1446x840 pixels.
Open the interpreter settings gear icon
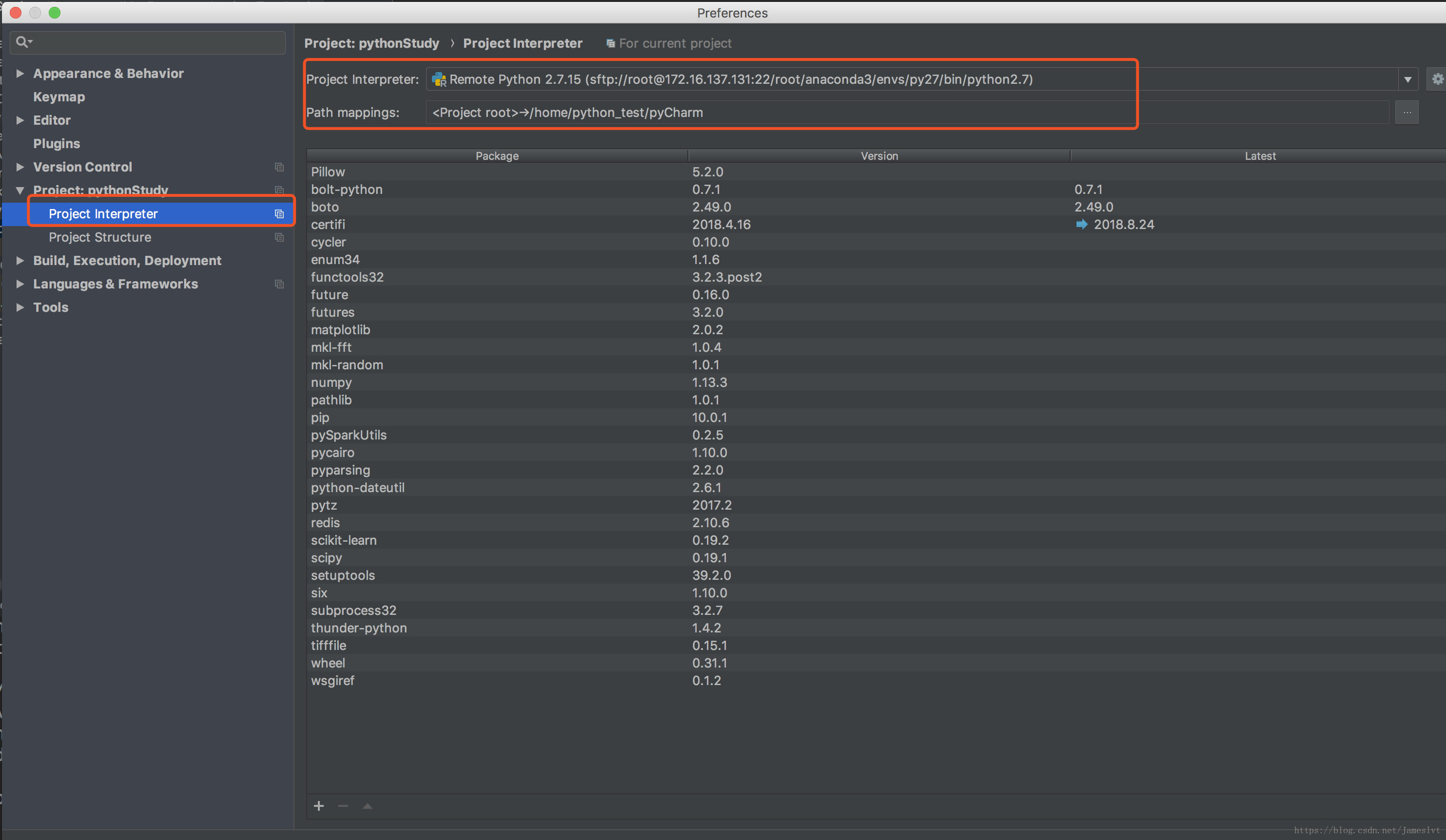tap(1437, 79)
